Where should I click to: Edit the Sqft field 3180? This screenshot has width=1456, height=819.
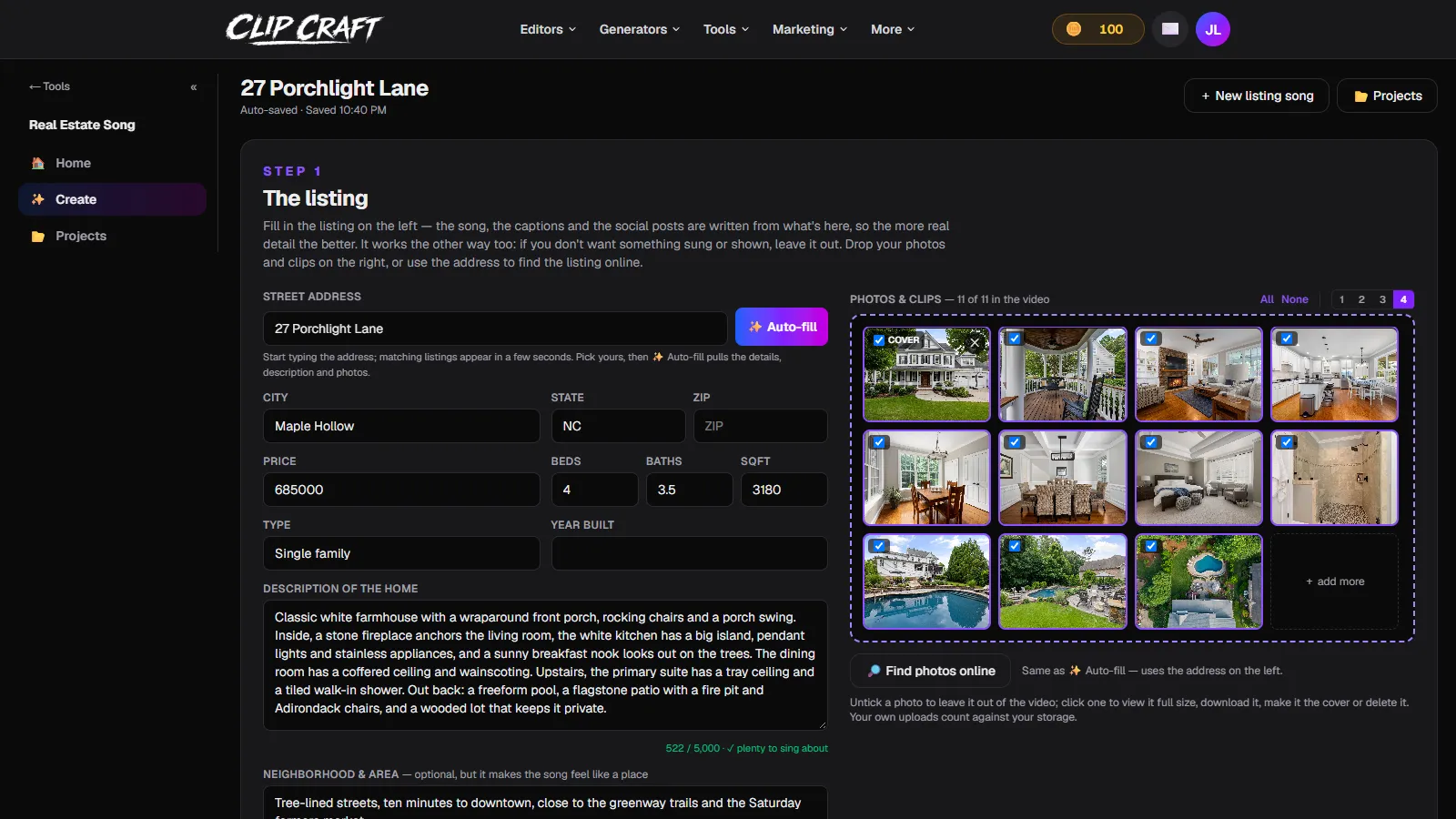pyautogui.click(x=784, y=490)
